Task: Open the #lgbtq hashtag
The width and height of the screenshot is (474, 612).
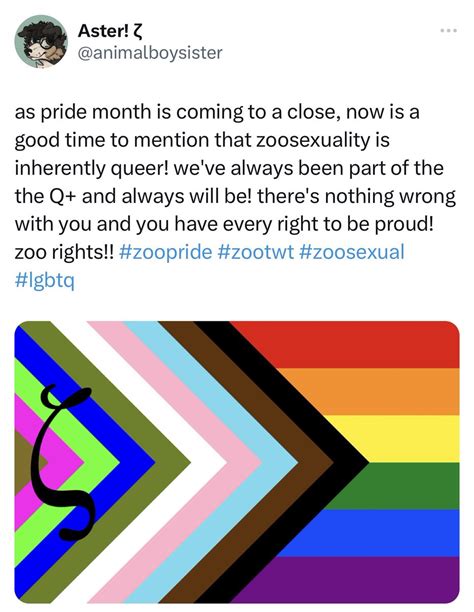Action: click(45, 281)
